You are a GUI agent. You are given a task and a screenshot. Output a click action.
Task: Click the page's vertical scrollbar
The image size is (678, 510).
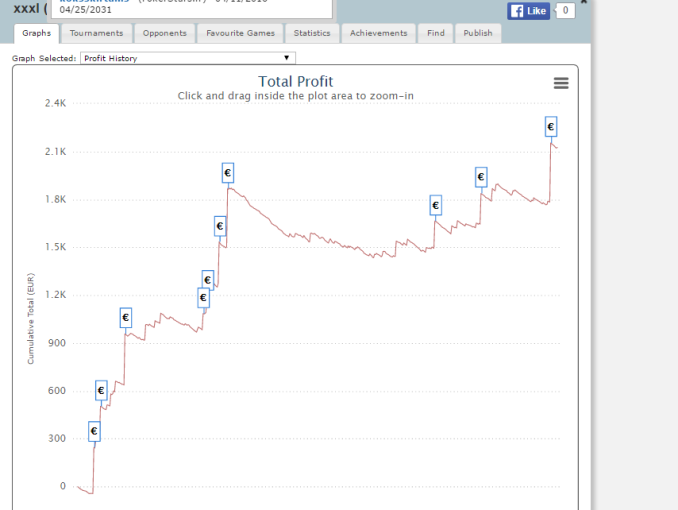[x=585, y=250]
